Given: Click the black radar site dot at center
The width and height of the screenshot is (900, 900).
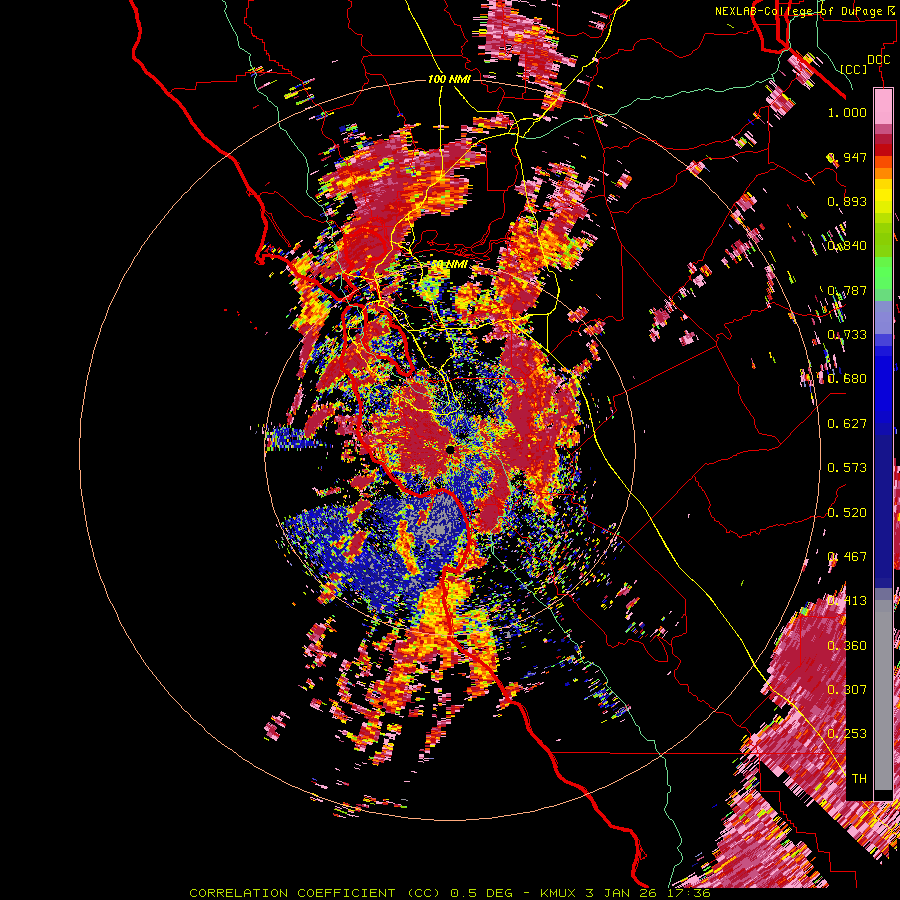Looking at the screenshot, I should click(x=450, y=450).
